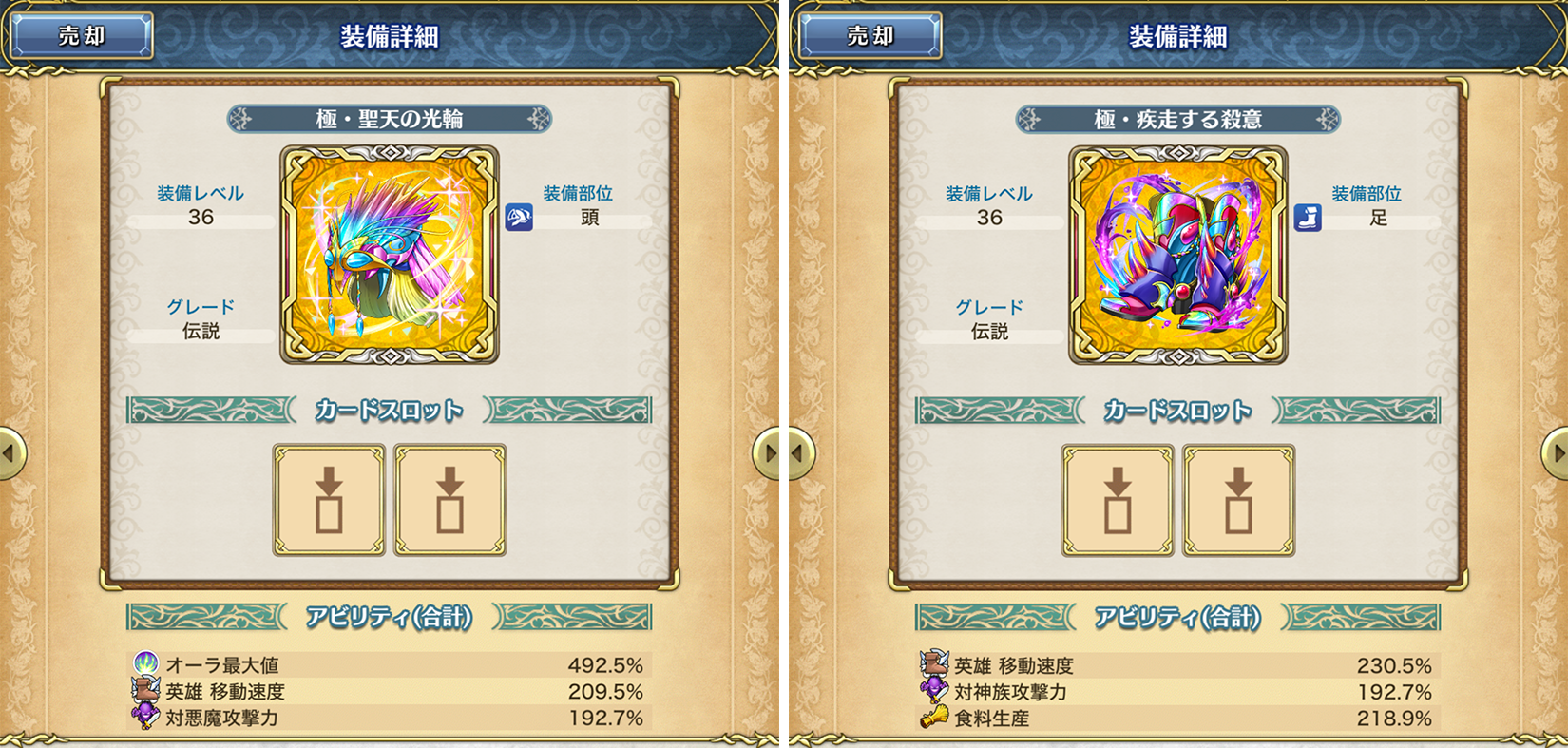Open the second card slot of 極・聖天の光輪
Viewport: 1568px width, 748px height.
click(450, 500)
